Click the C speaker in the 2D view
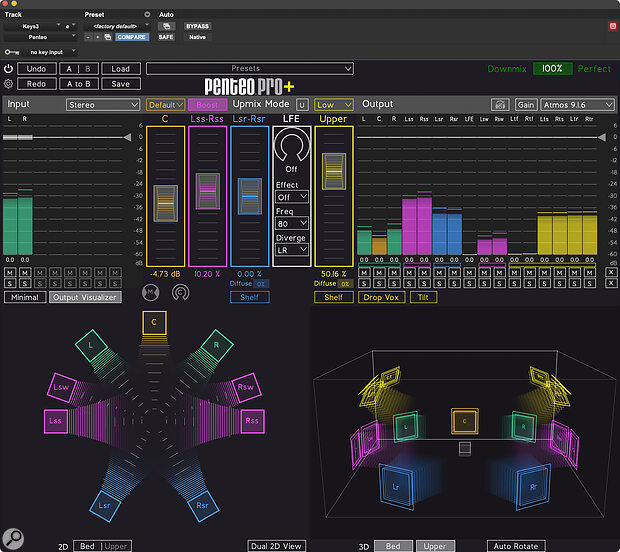This screenshot has width=620, height=552. coord(154,322)
